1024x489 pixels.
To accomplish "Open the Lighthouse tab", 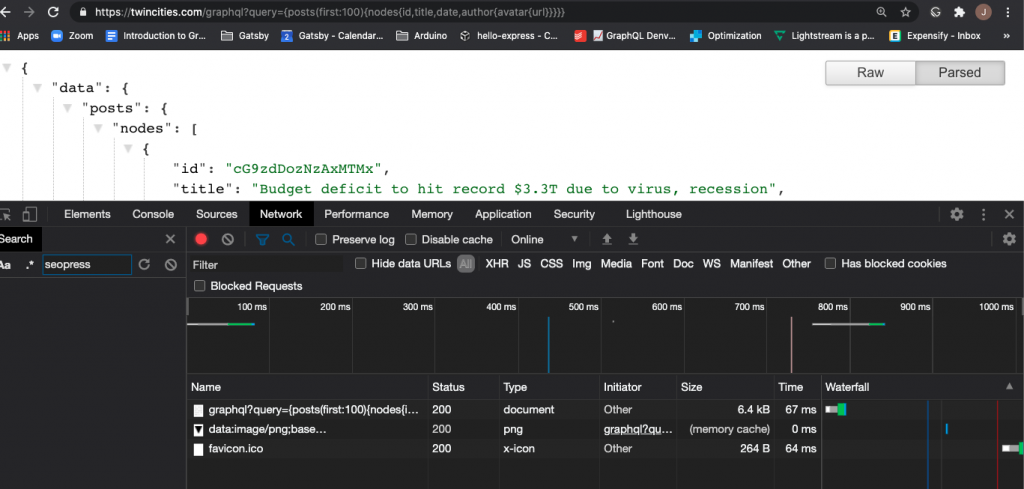I will click(x=653, y=214).
